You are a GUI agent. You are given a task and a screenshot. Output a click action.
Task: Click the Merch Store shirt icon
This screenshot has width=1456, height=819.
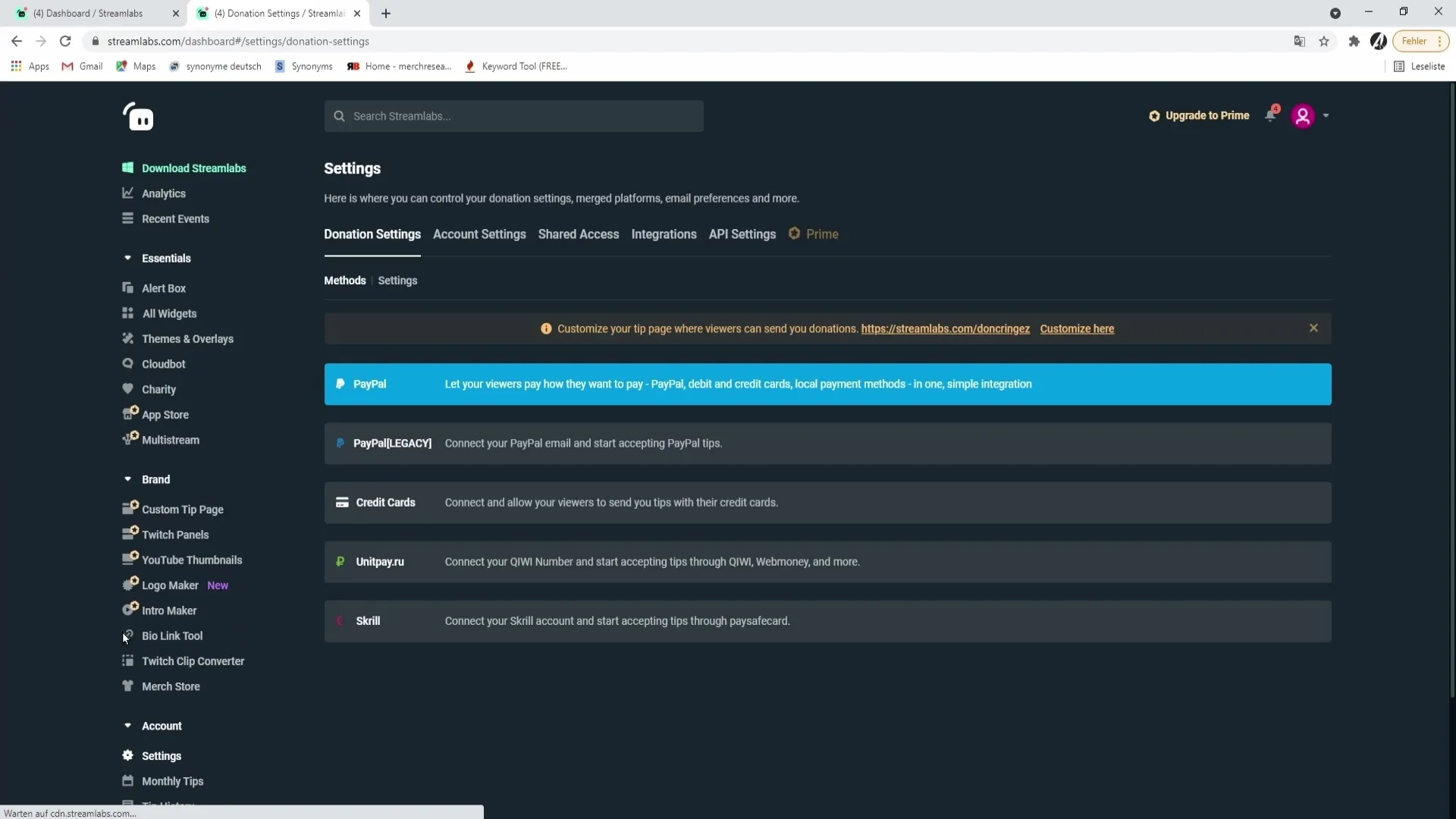click(x=127, y=686)
